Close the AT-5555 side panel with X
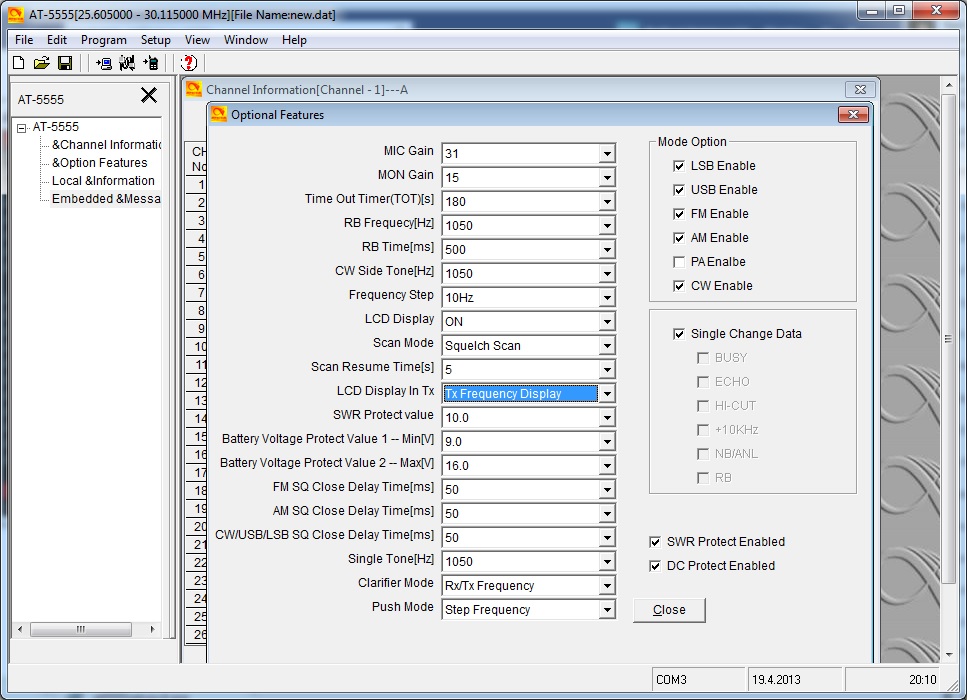 149,96
